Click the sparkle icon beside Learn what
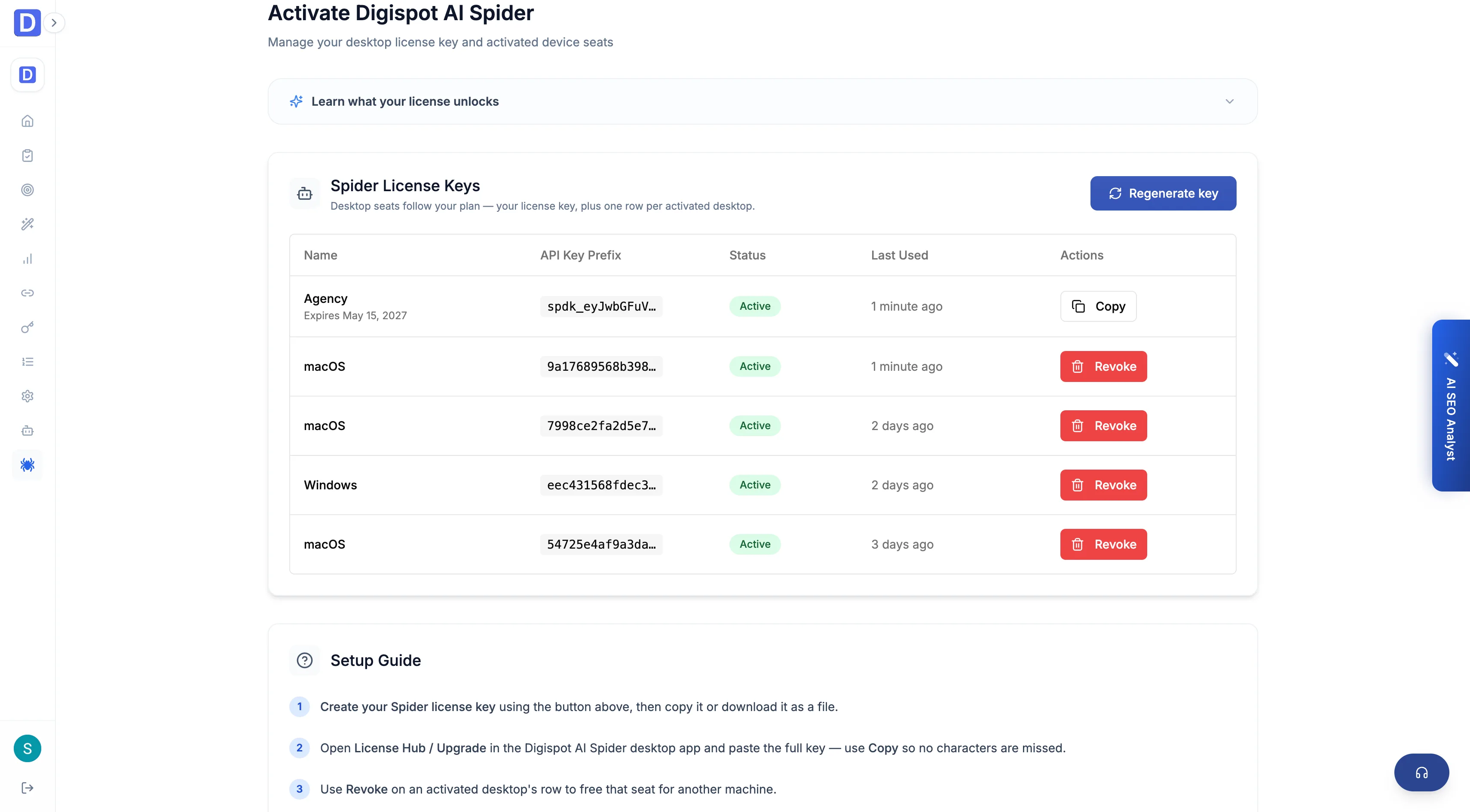 296,101
